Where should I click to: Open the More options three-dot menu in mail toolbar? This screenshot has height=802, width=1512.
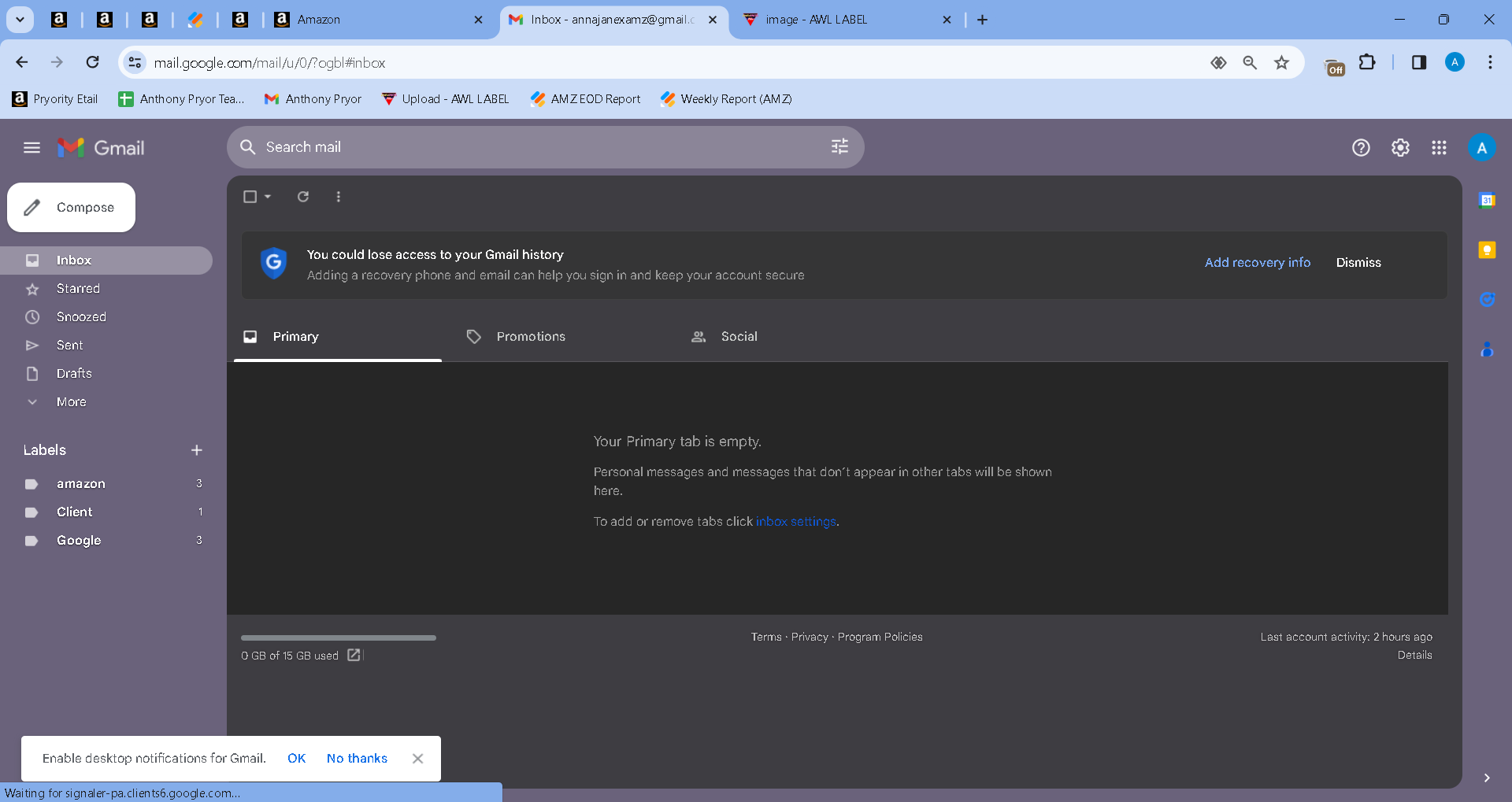coord(339,197)
